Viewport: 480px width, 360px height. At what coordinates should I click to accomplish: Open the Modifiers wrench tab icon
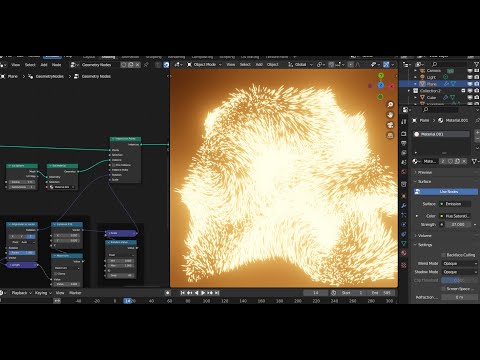pyautogui.click(x=404, y=205)
